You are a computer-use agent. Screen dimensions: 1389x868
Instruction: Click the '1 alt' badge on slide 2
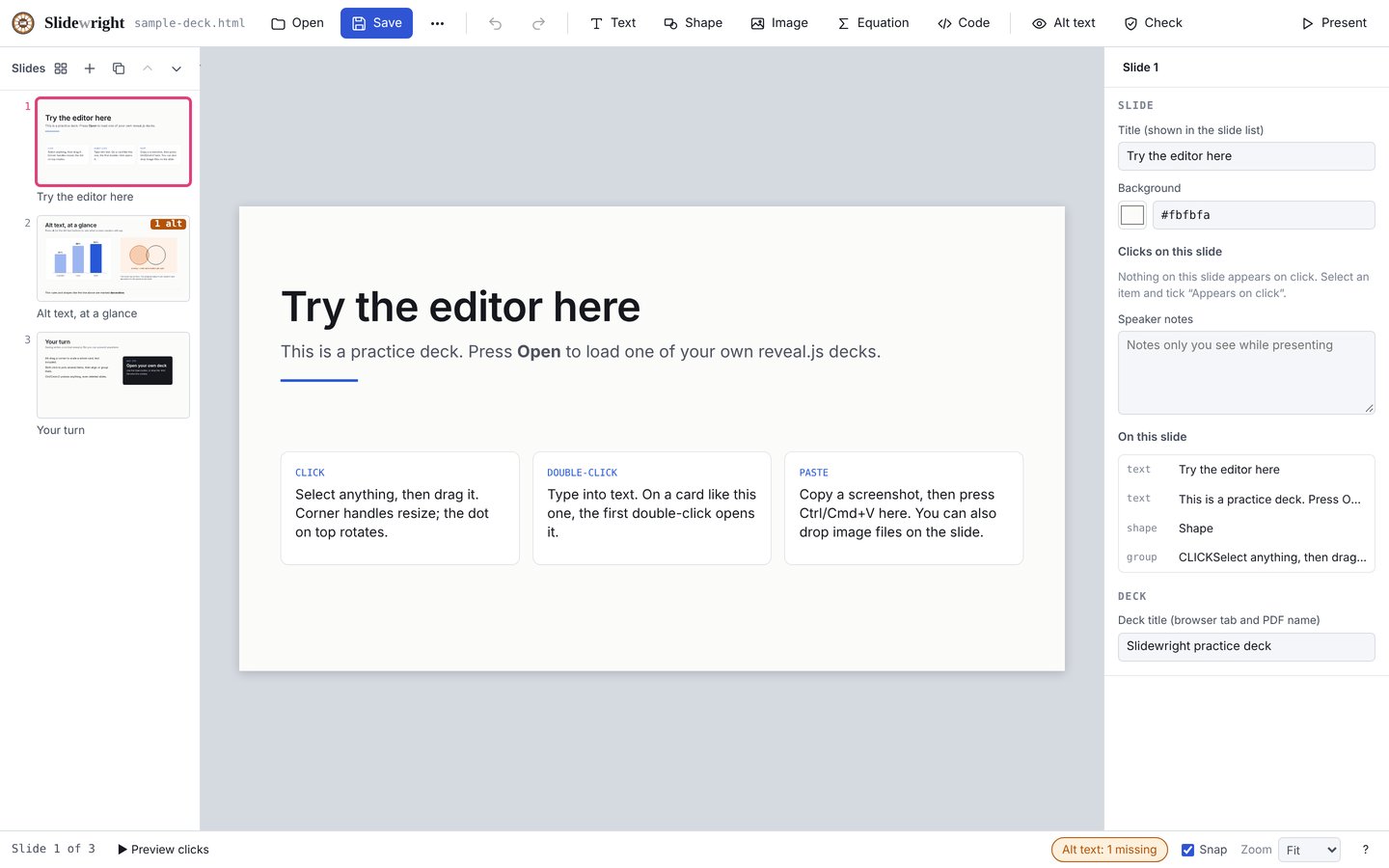(168, 224)
